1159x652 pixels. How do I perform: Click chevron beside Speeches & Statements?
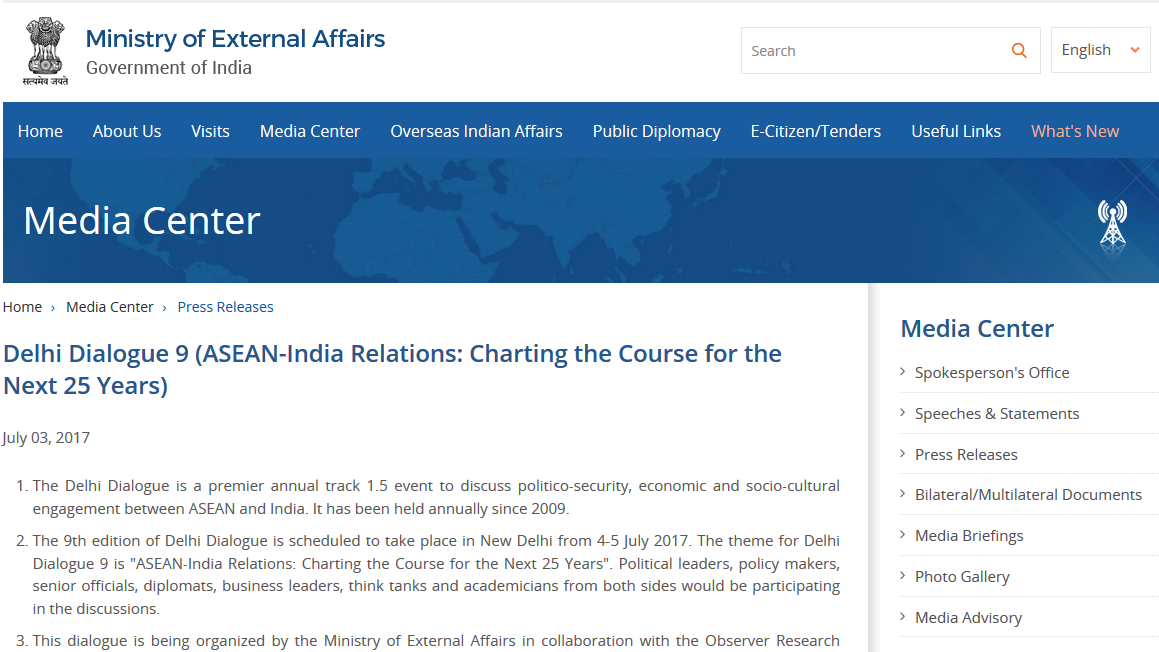click(903, 412)
